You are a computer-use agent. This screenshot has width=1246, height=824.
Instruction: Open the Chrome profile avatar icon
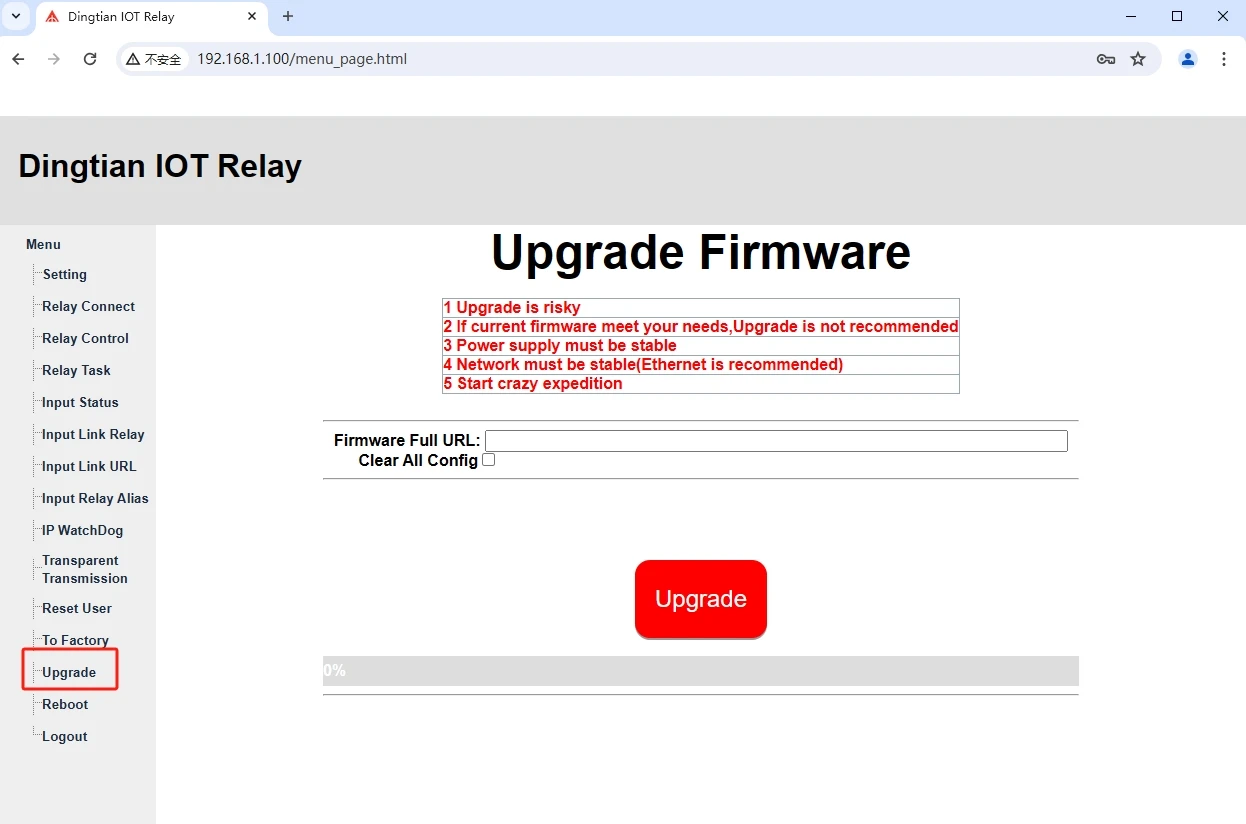point(1187,59)
